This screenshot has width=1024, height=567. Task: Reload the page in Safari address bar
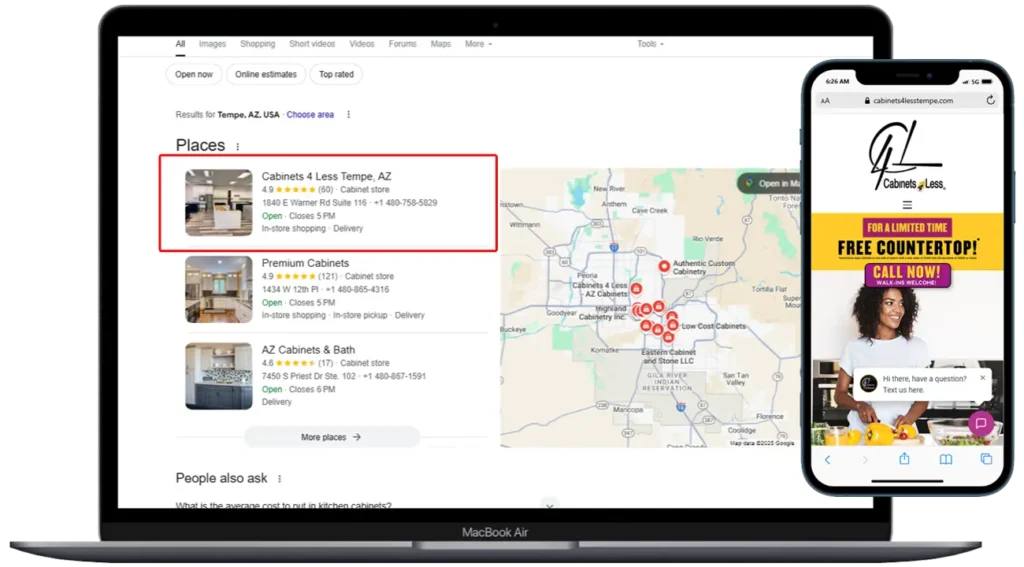point(990,100)
